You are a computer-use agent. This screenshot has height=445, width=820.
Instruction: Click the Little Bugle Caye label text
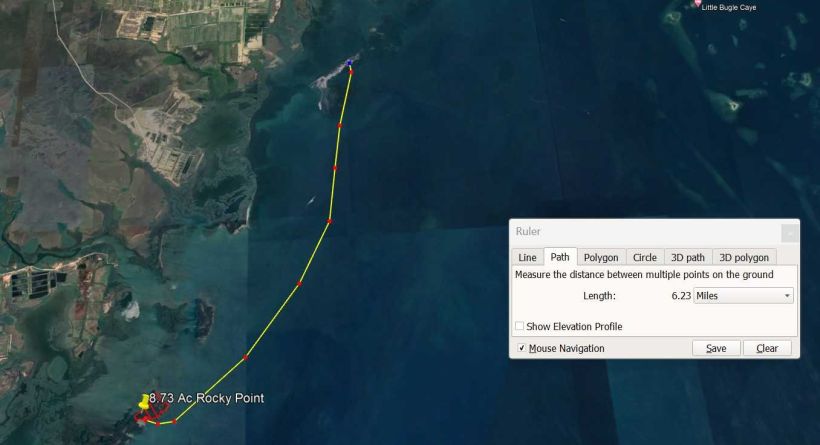point(728,7)
